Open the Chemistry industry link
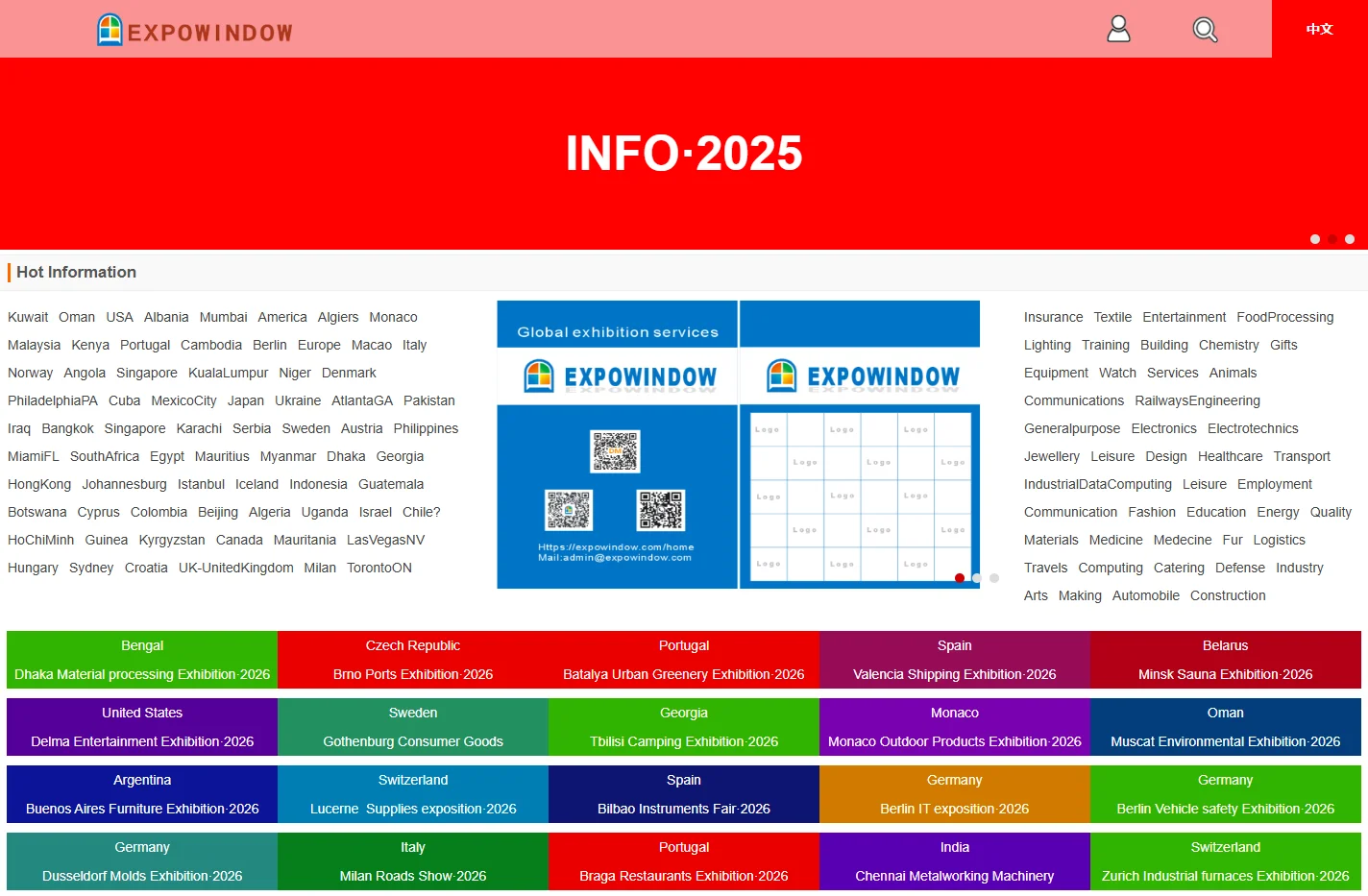The height and width of the screenshot is (896, 1368). pyautogui.click(x=1229, y=345)
